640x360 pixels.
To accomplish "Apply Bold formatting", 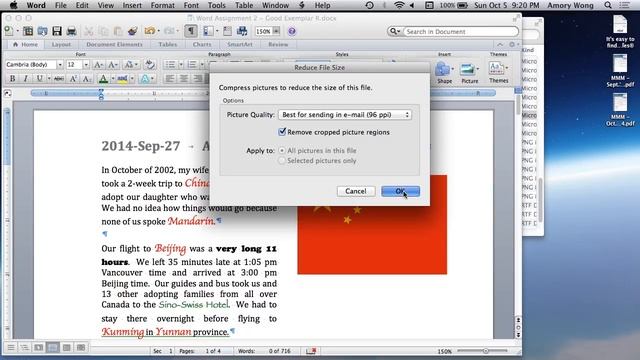I will (x=12, y=78).
